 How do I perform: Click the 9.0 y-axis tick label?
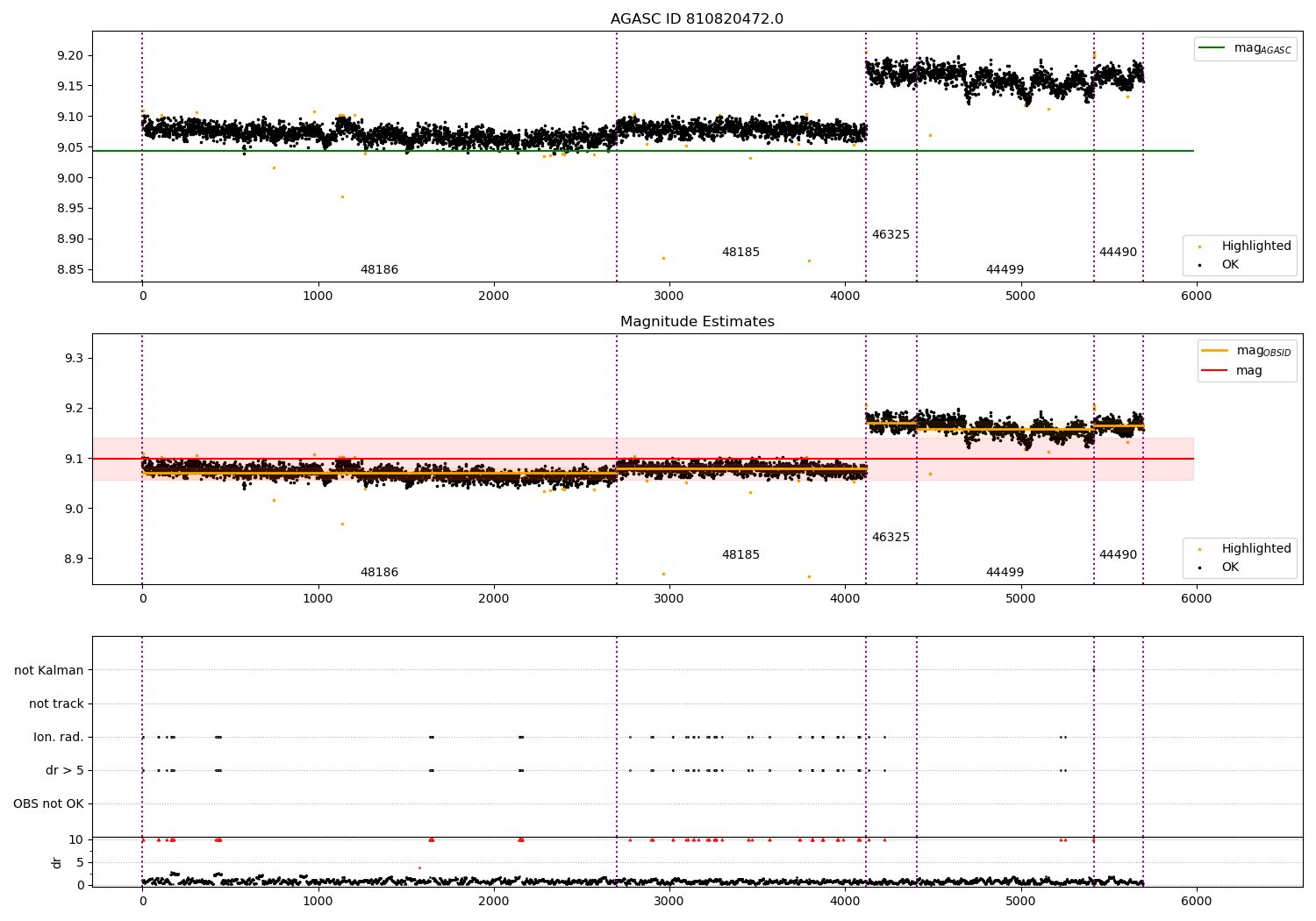click(x=74, y=509)
